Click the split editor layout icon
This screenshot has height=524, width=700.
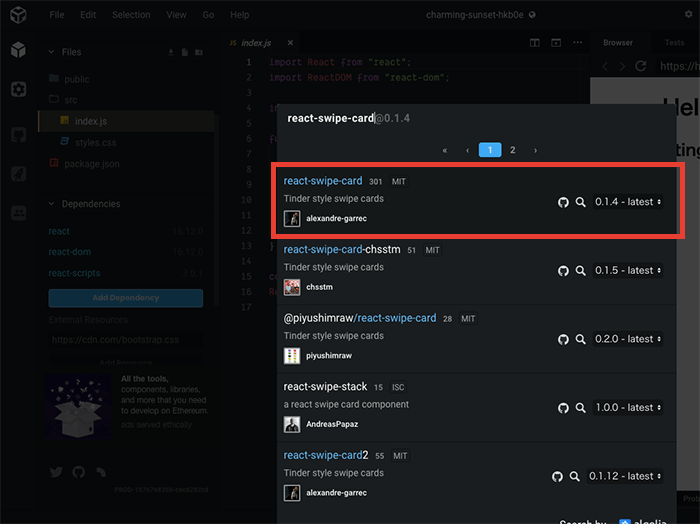pos(534,42)
